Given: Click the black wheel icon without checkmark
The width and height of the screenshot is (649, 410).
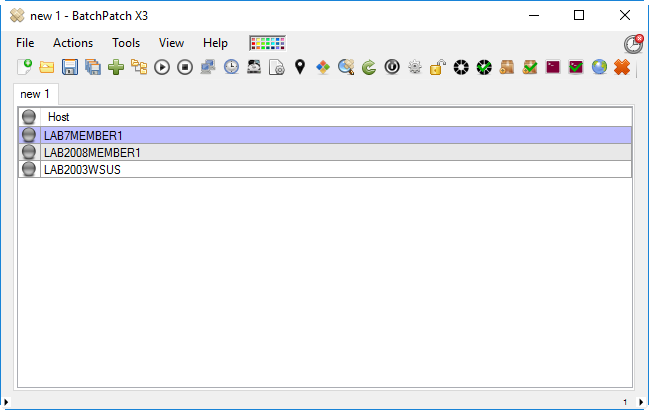Looking at the screenshot, I should (x=461, y=67).
